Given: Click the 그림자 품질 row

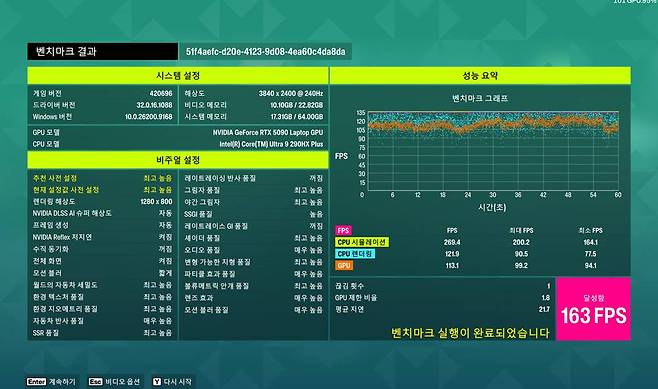Looking at the screenshot, I should click(253, 190).
